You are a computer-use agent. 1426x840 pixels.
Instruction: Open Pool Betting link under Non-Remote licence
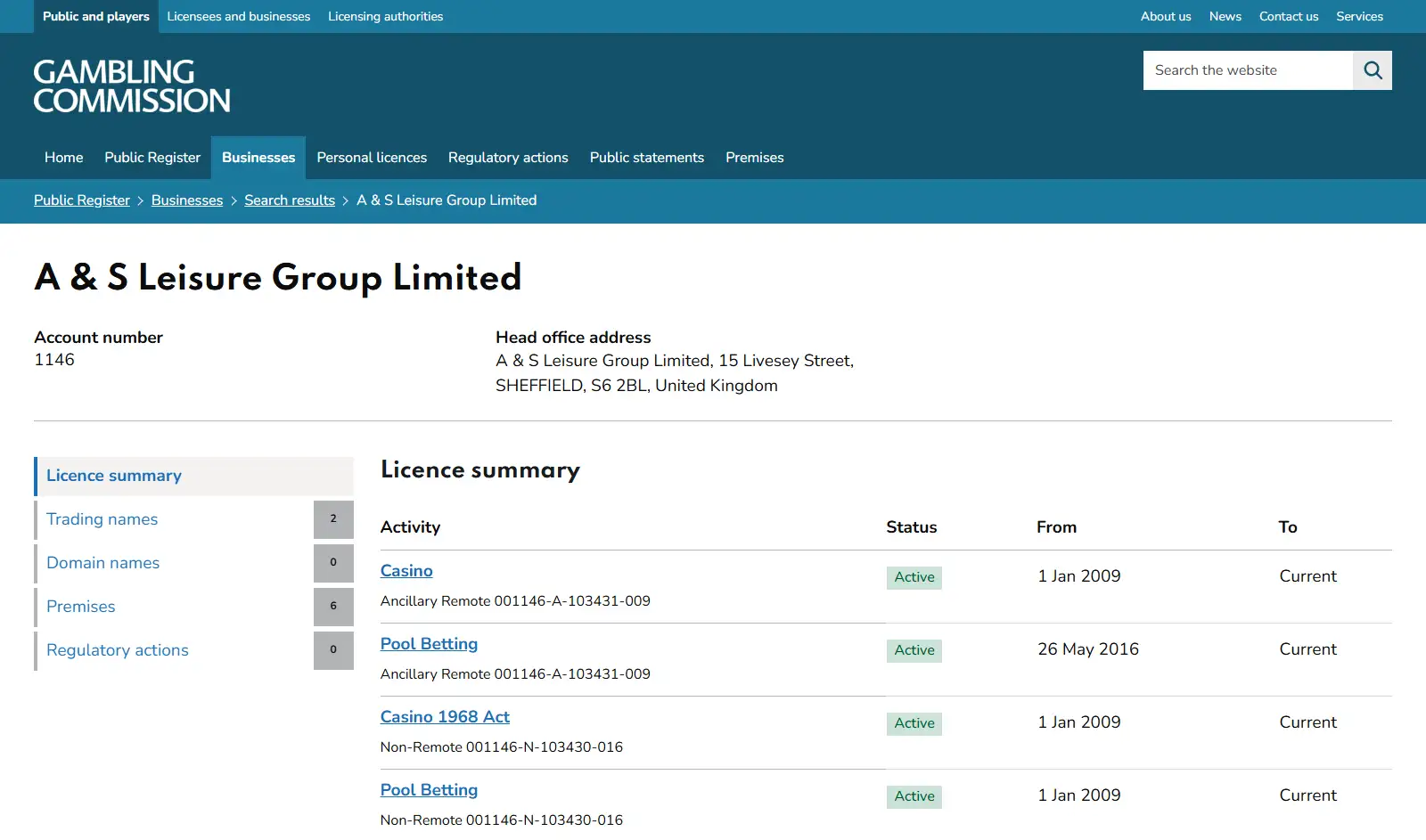(429, 790)
